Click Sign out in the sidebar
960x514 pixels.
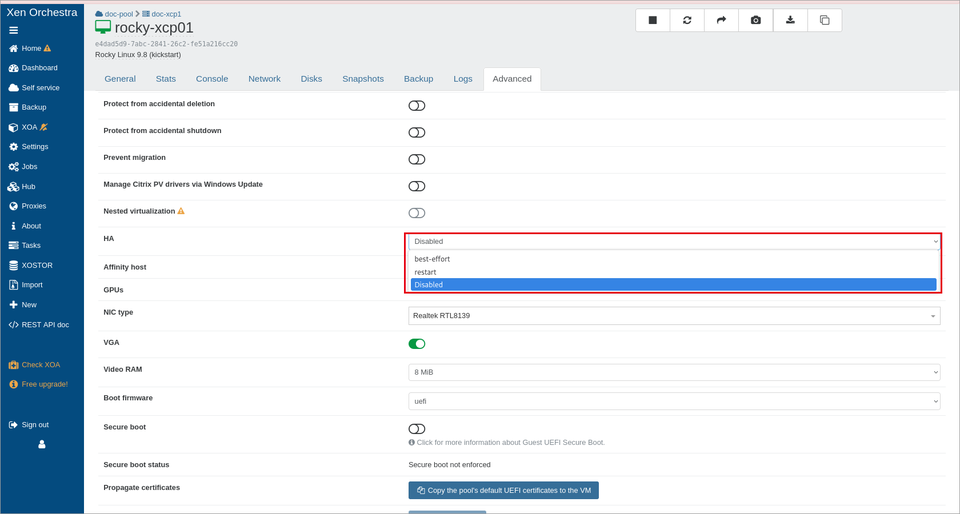29,425
